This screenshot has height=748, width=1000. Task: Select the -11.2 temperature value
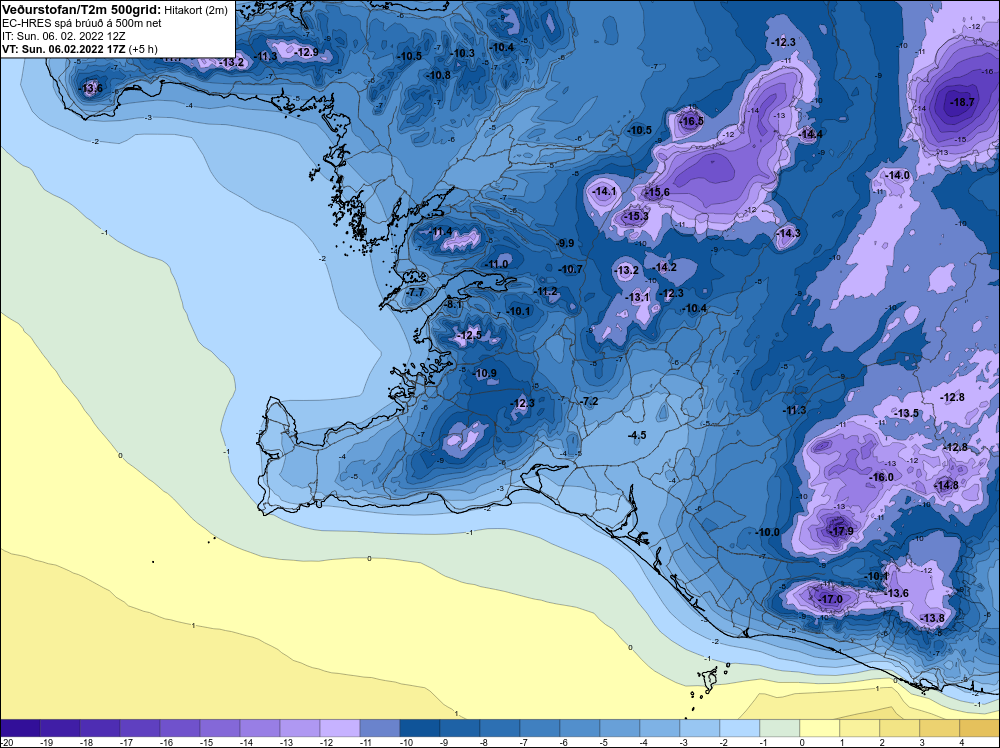(545, 291)
